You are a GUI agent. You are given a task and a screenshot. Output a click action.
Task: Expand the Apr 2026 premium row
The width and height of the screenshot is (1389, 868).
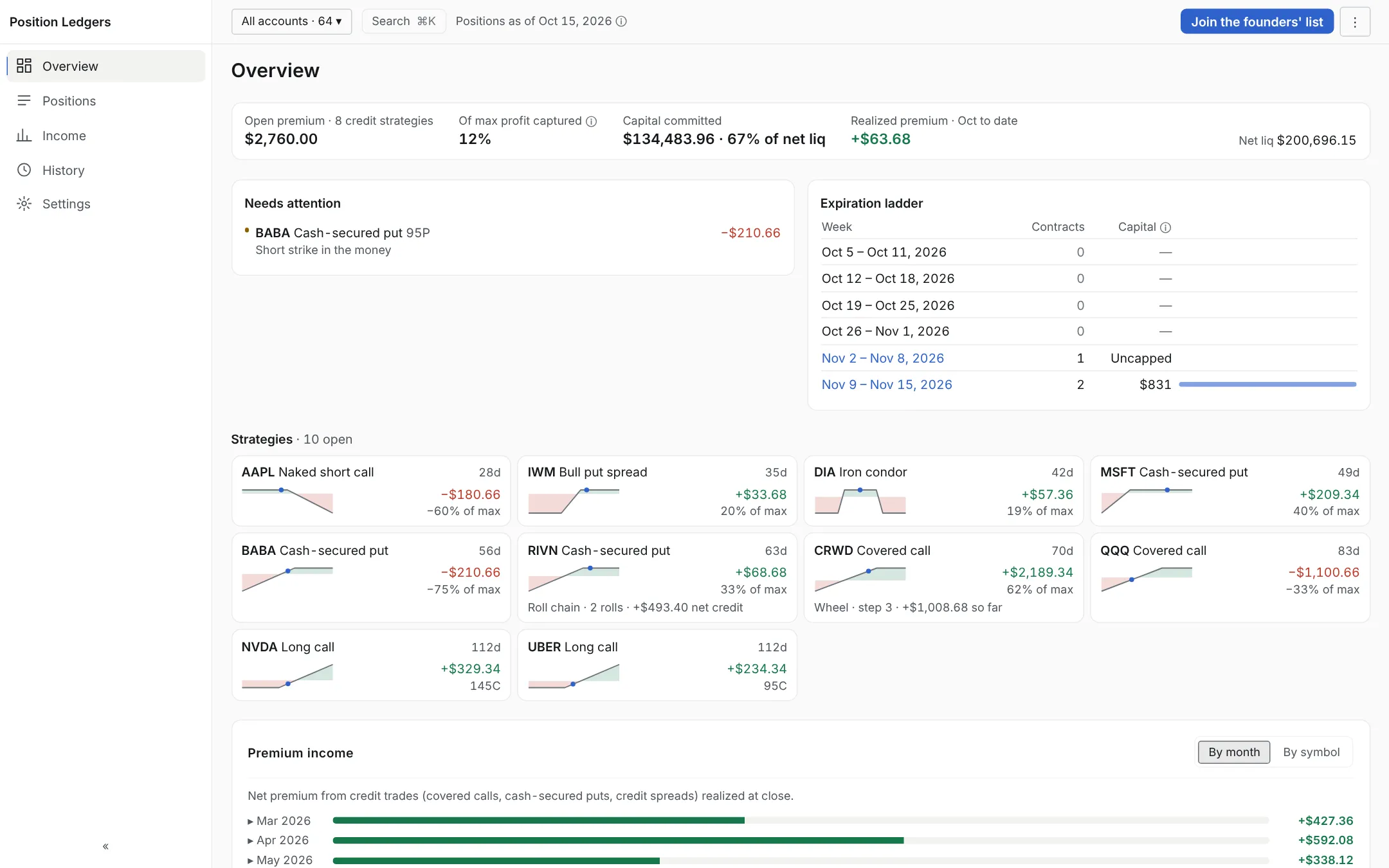point(278,840)
